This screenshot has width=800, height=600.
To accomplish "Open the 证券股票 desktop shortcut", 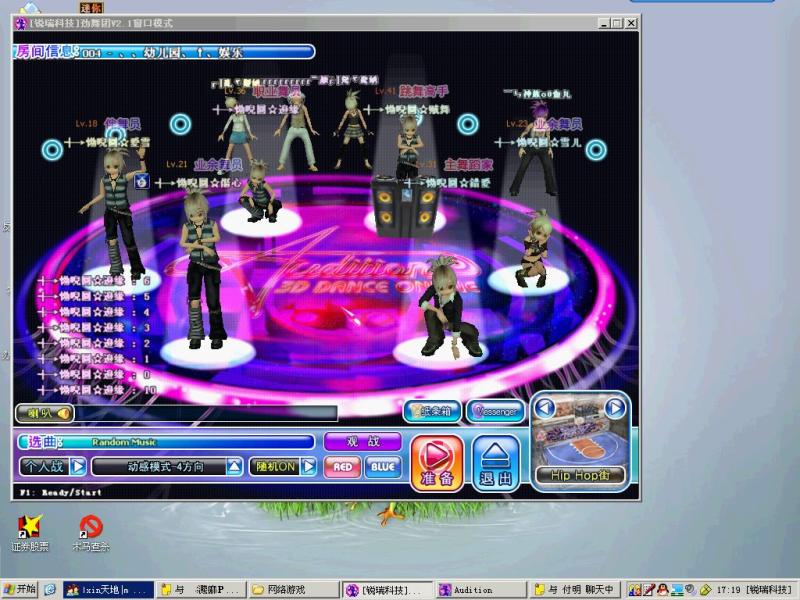I will tap(30, 533).
